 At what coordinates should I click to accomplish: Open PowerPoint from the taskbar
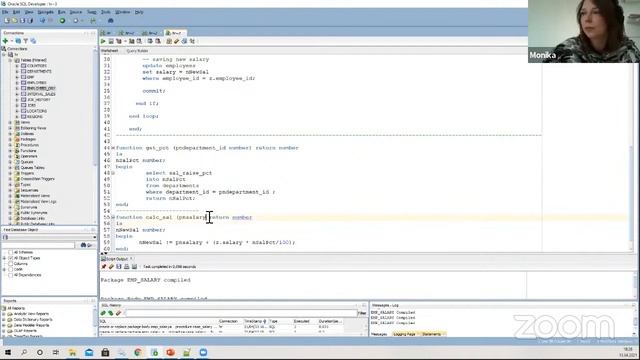point(171,352)
